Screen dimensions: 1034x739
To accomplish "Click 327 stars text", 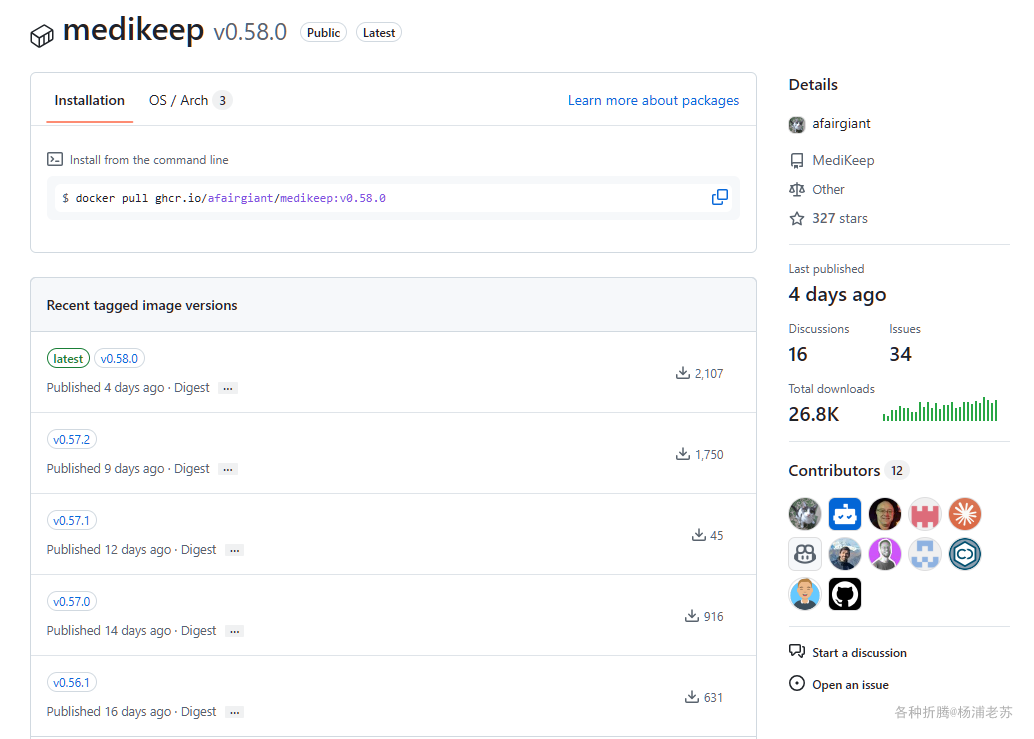I will pos(839,219).
